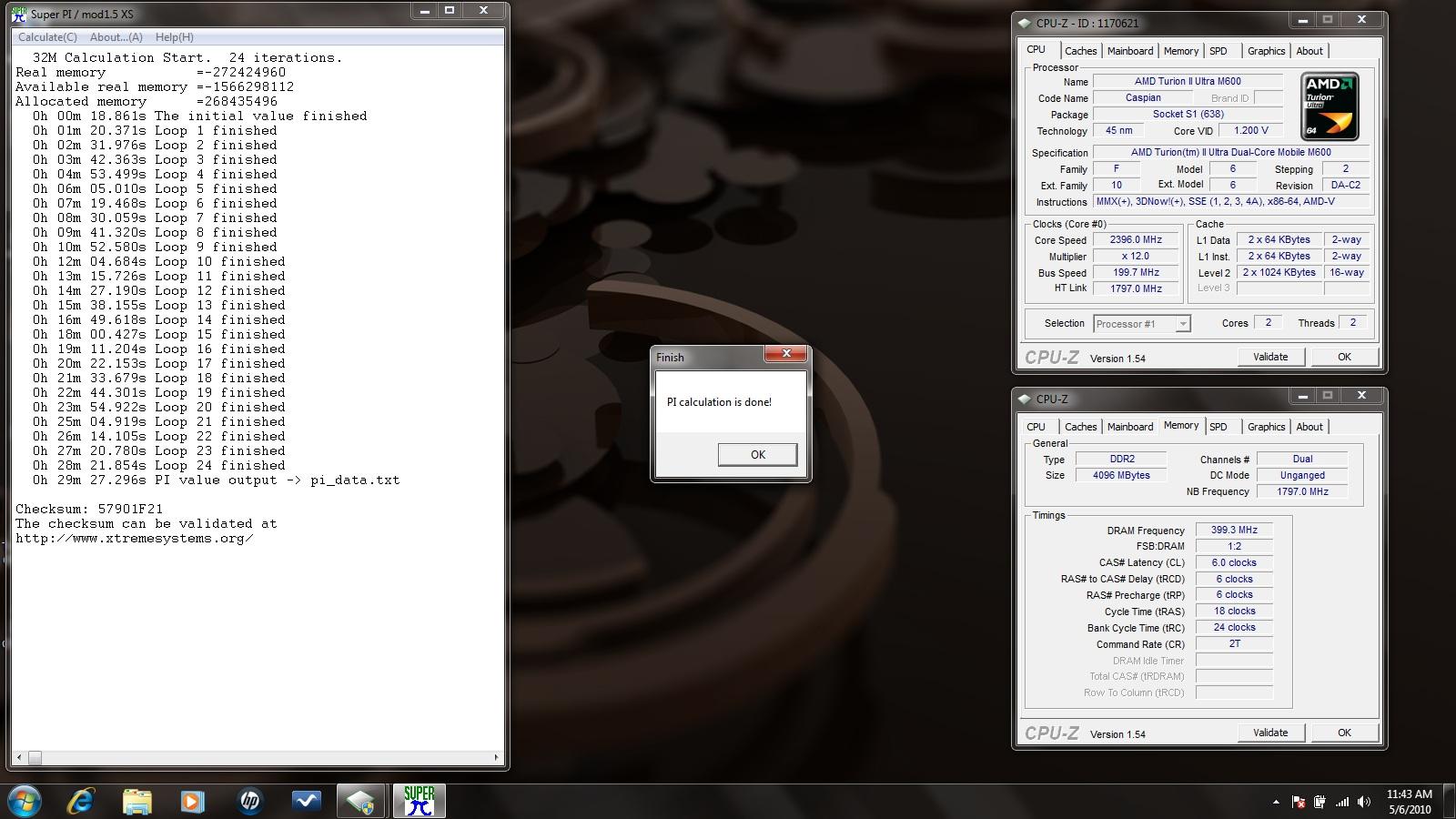Image resolution: width=1456 pixels, height=819 pixels.
Task: Close the Finish dialog with X
Action: coord(786,353)
